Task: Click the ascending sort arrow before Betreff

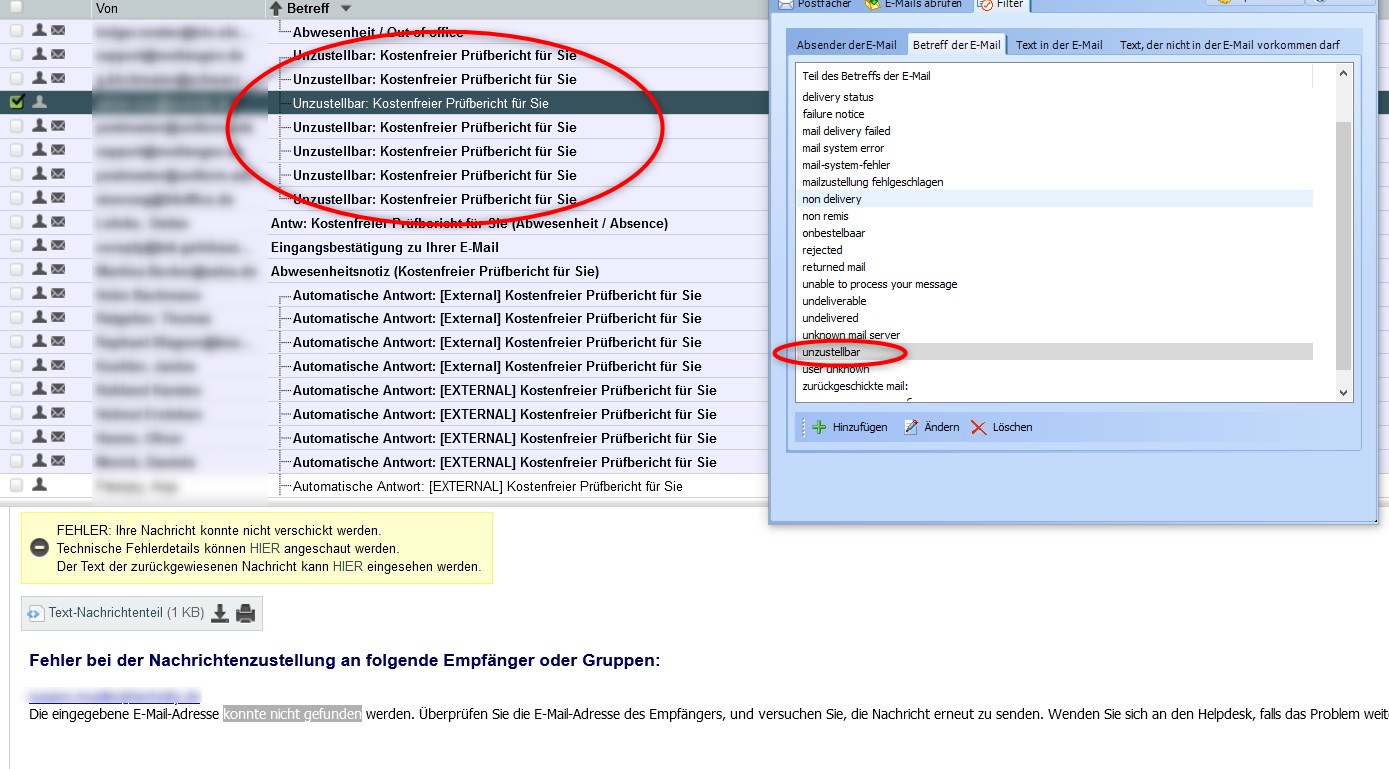Action: coord(276,8)
